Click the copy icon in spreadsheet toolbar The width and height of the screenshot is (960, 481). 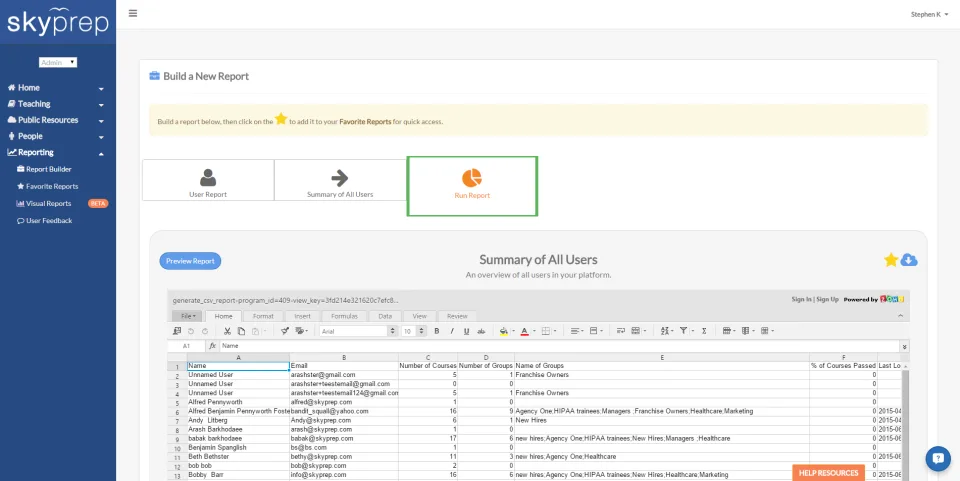(241, 331)
